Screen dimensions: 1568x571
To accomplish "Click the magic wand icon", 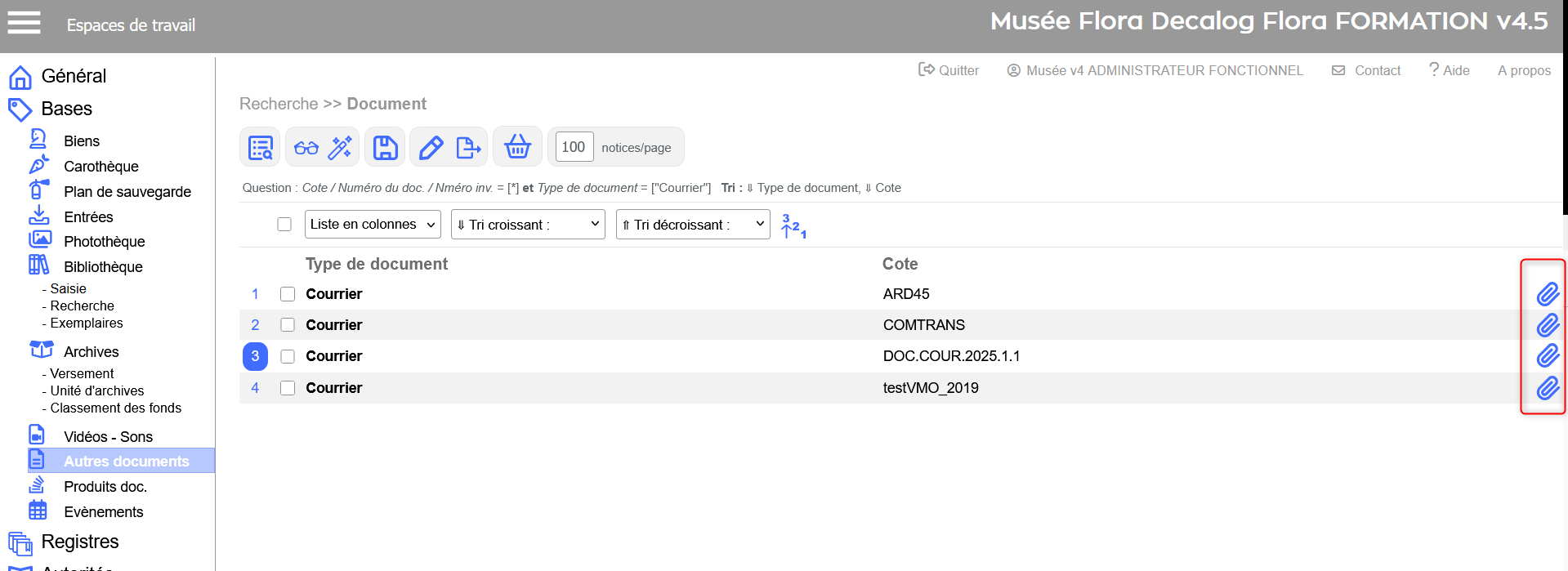I will tap(340, 148).
